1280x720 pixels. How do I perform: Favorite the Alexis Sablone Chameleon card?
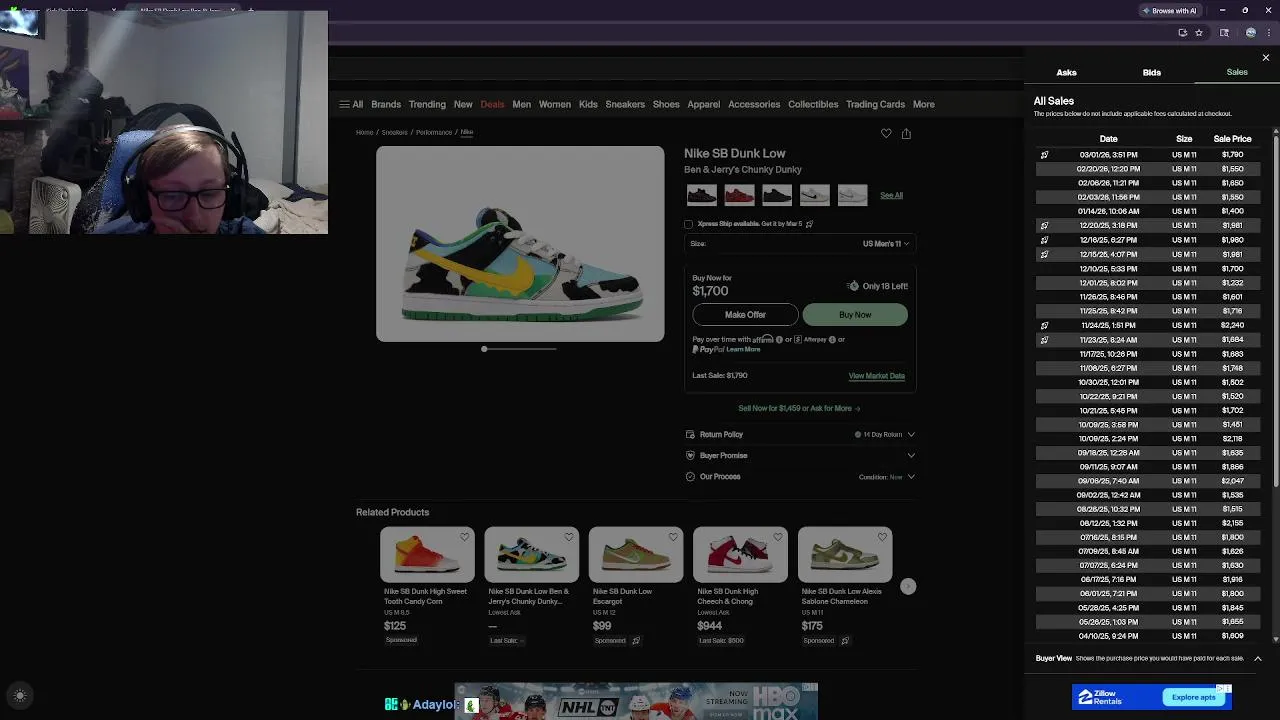coord(882,537)
